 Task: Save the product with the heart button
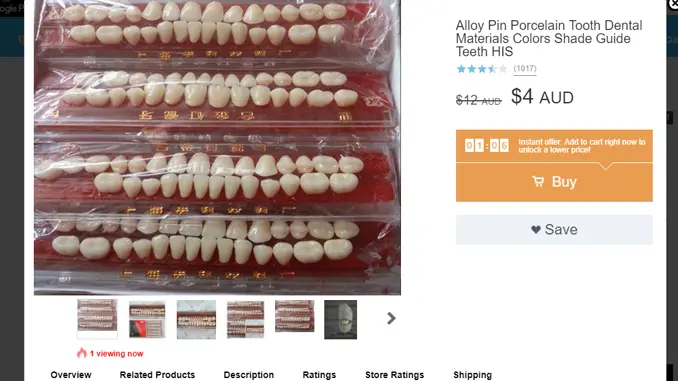pos(554,230)
